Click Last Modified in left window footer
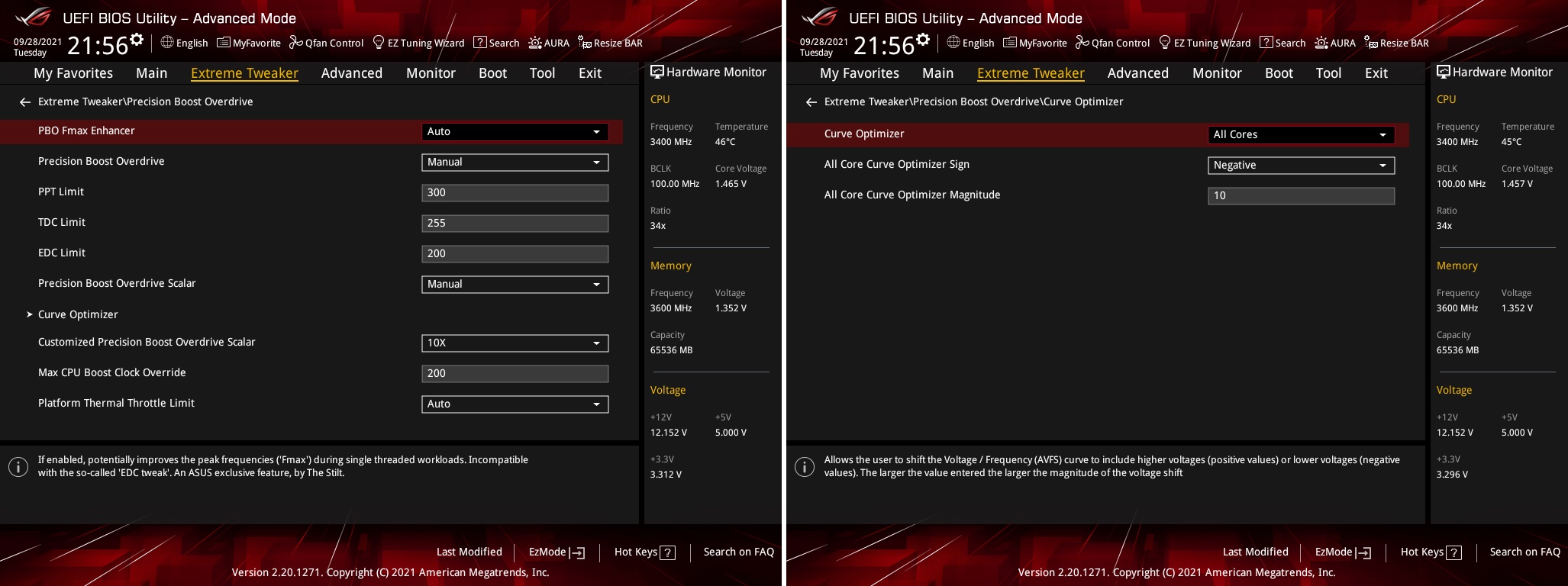 (469, 552)
